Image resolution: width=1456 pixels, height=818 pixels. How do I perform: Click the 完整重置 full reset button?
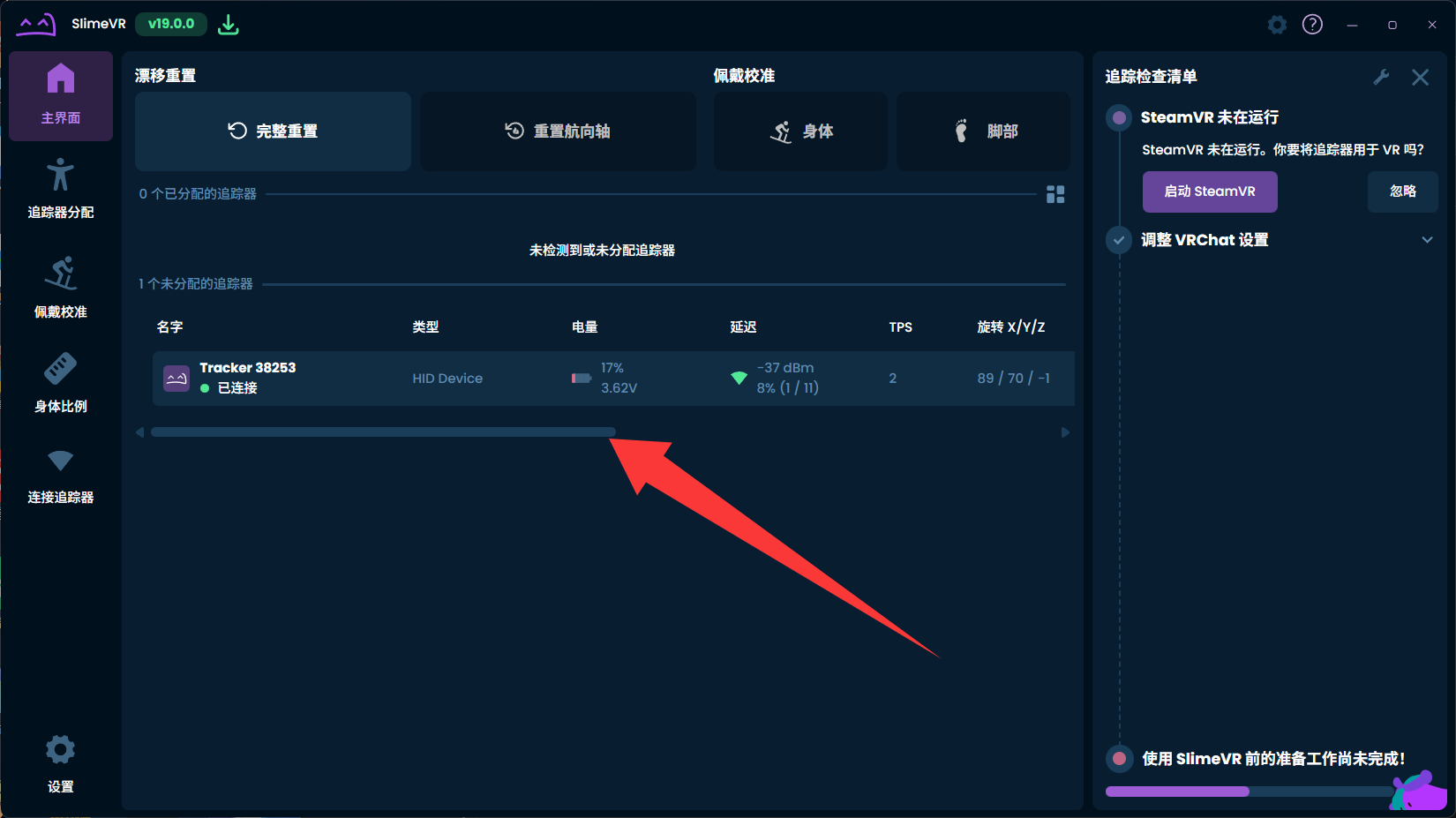click(x=273, y=131)
